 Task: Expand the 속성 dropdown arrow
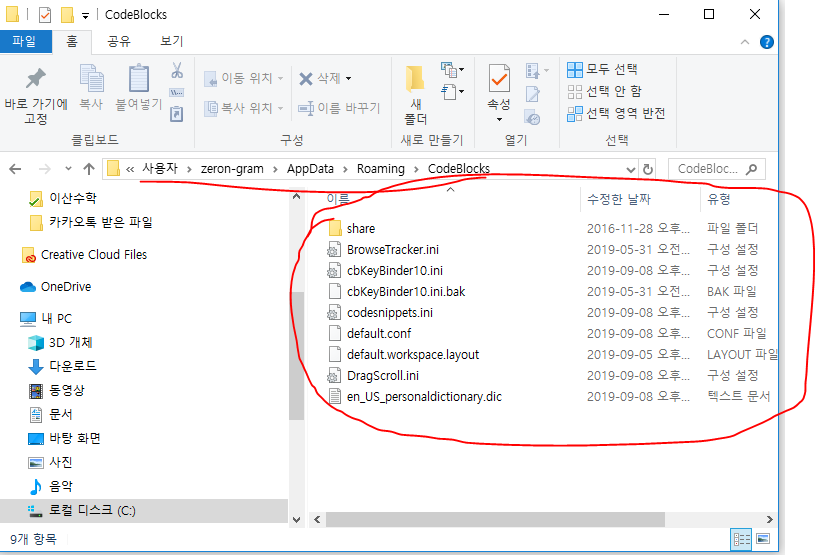coord(499,120)
